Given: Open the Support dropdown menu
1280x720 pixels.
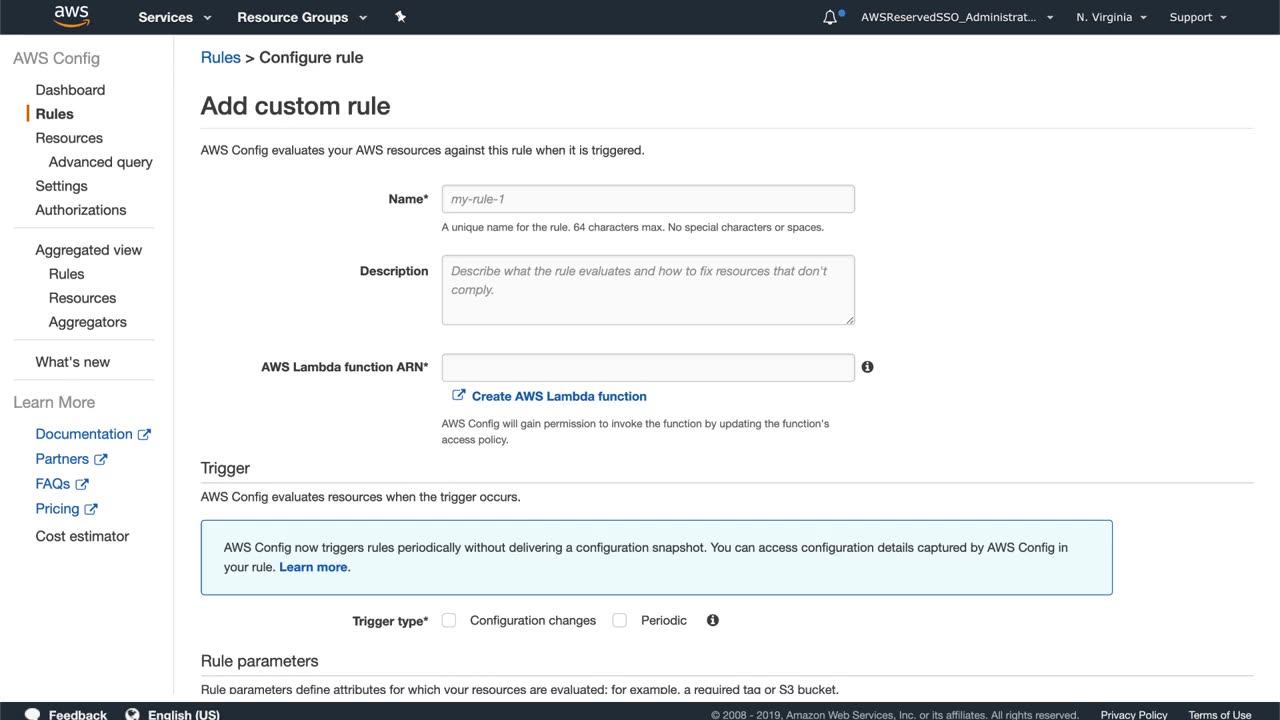Looking at the screenshot, I should point(1197,17).
